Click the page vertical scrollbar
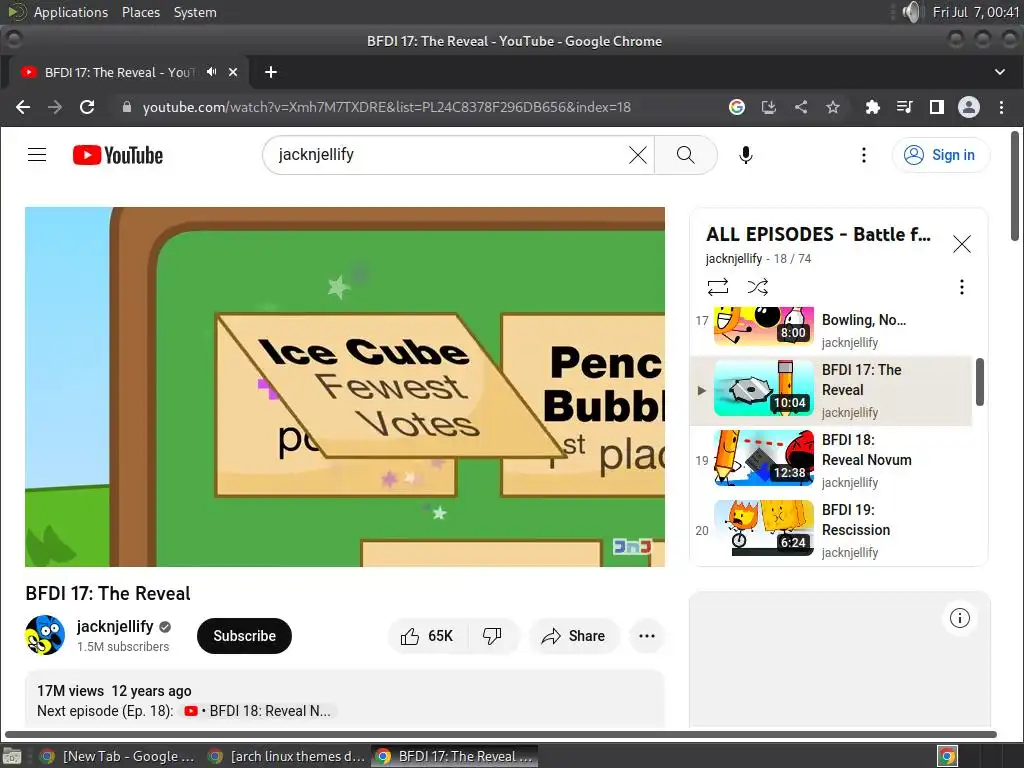This screenshot has height=768, width=1024. pos(1015,186)
